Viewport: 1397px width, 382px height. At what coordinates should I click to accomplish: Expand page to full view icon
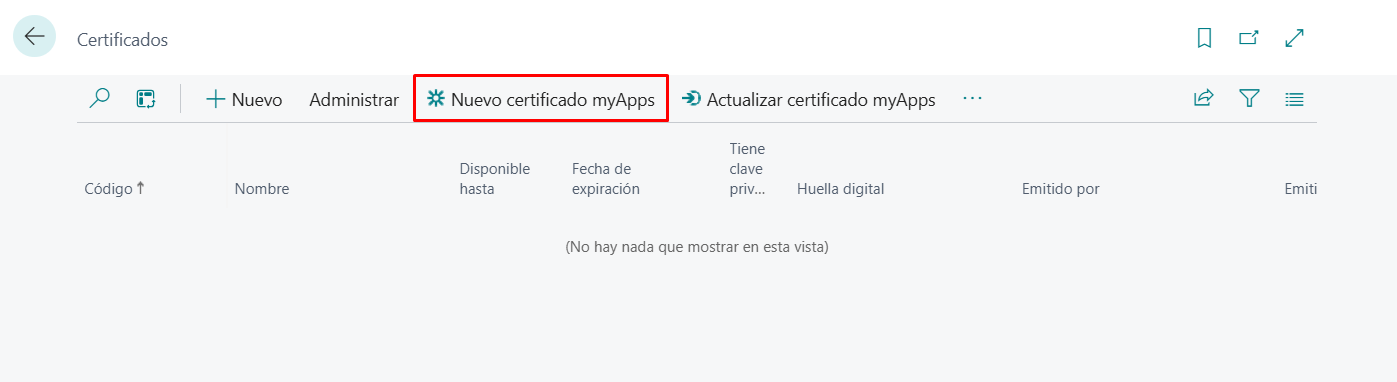(x=1295, y=38)
